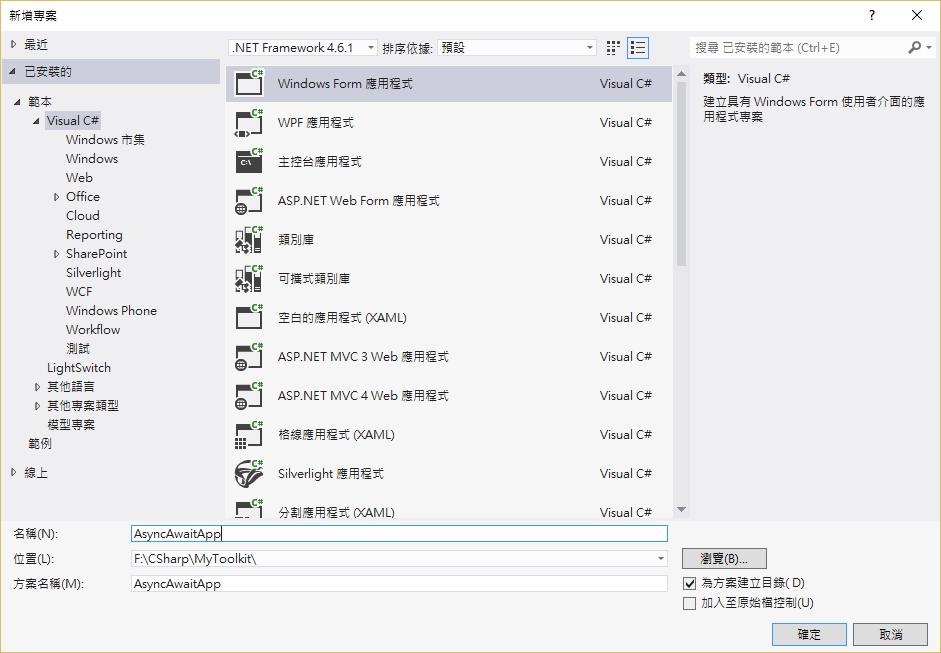Expand the Office tree node arrow
941x653 pixels.
coord(56,197)
